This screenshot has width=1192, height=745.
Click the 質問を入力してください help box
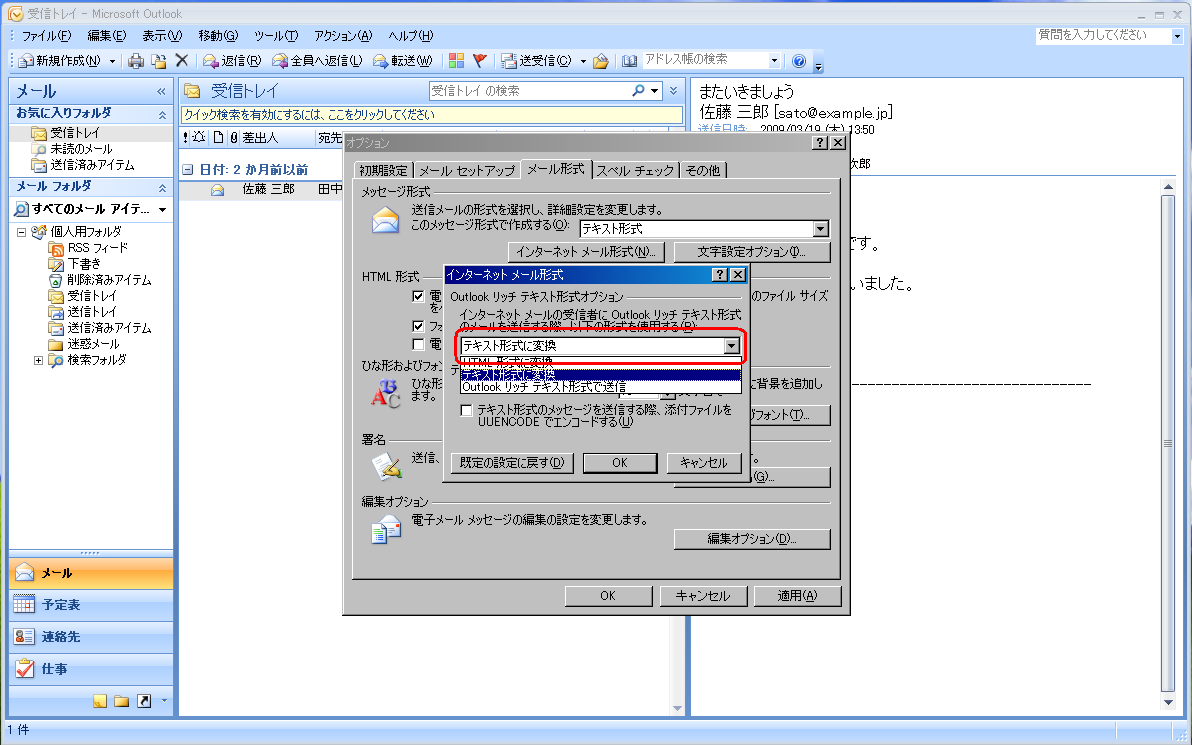tap(1103, 35)
